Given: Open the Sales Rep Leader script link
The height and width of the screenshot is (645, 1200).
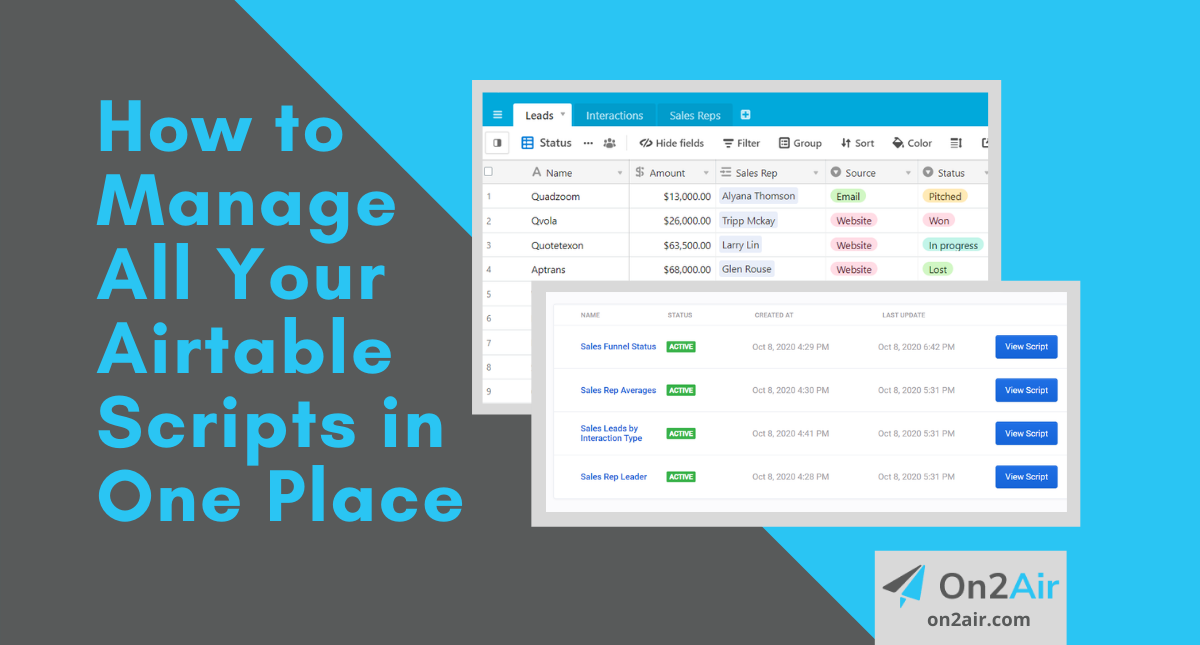Looking at the screenshot, I should 613,476.
